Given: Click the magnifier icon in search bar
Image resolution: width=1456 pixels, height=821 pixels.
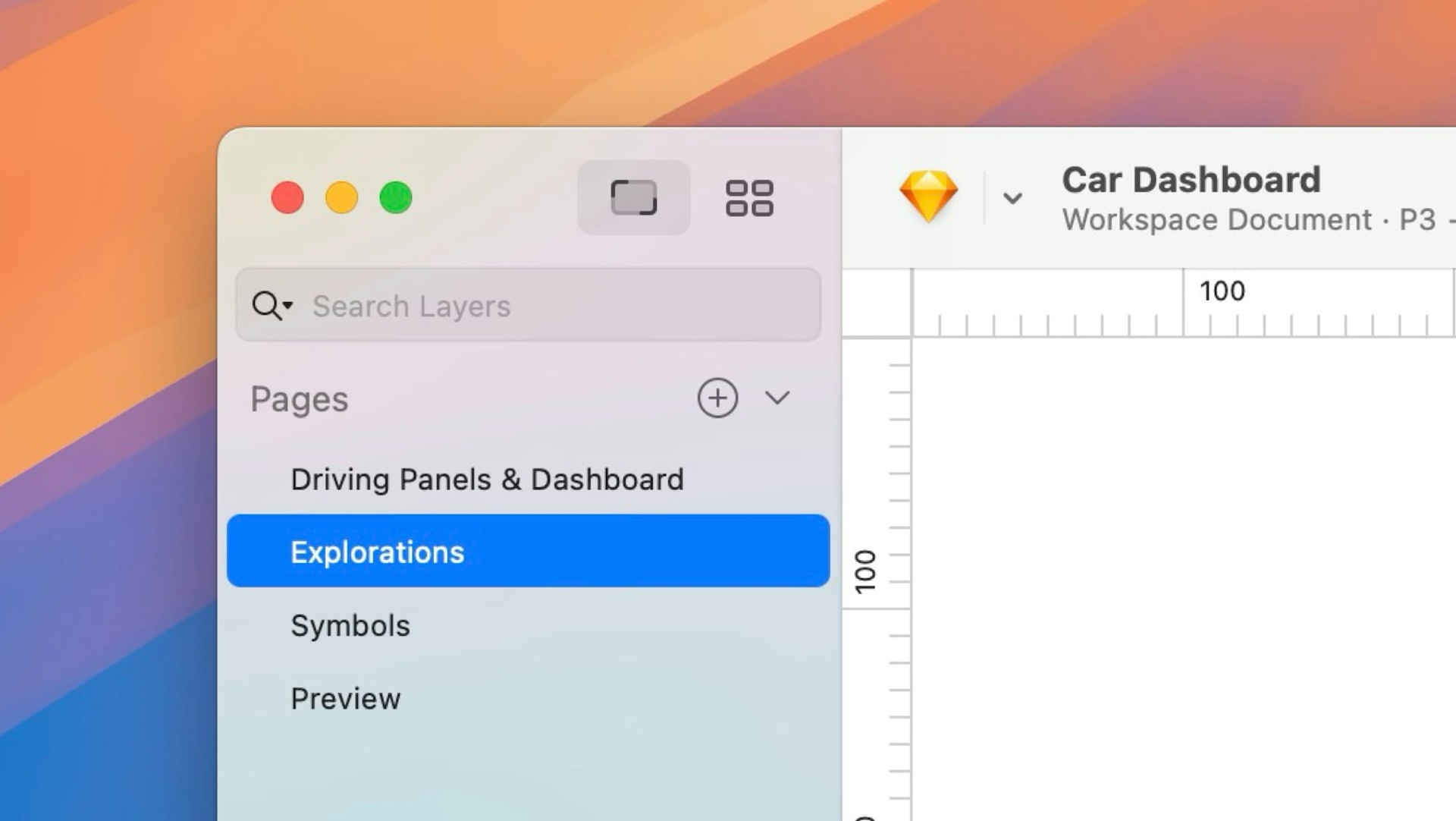Looking at the screenshot, I should click(x=265, y=306).
